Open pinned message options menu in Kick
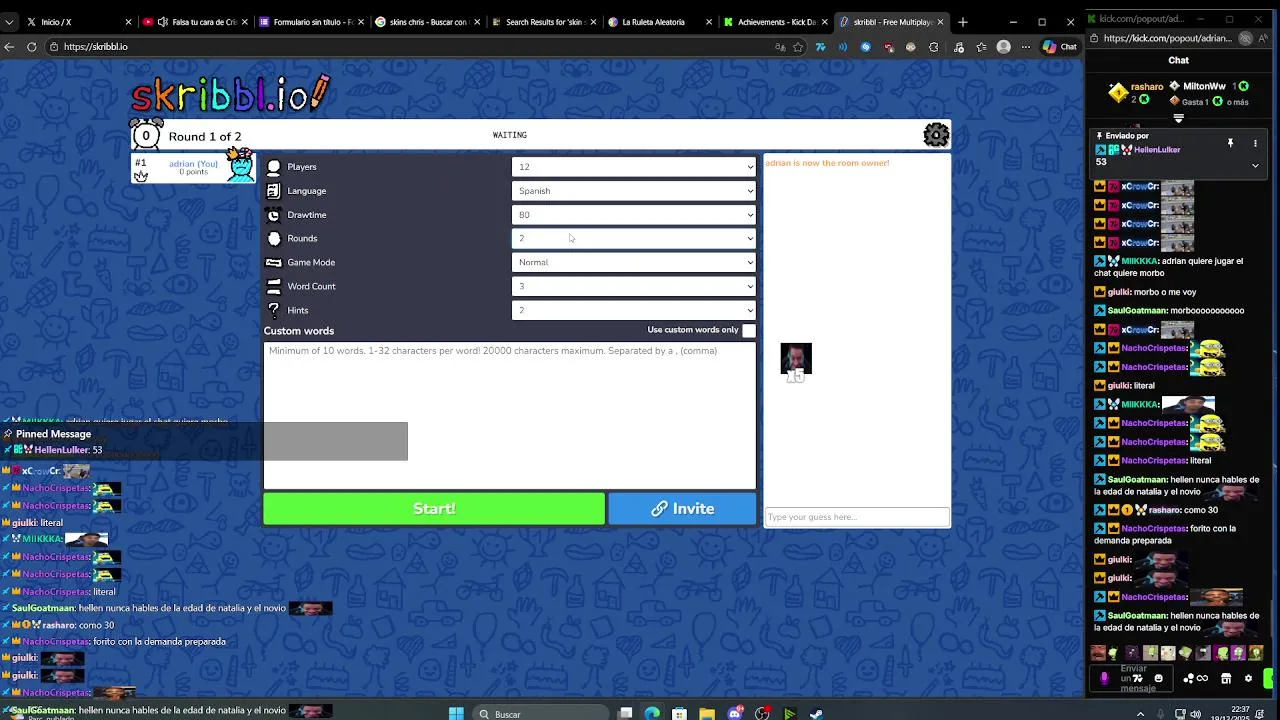This screenshot has width=1280, height=720. click(x=1255, y=144)
